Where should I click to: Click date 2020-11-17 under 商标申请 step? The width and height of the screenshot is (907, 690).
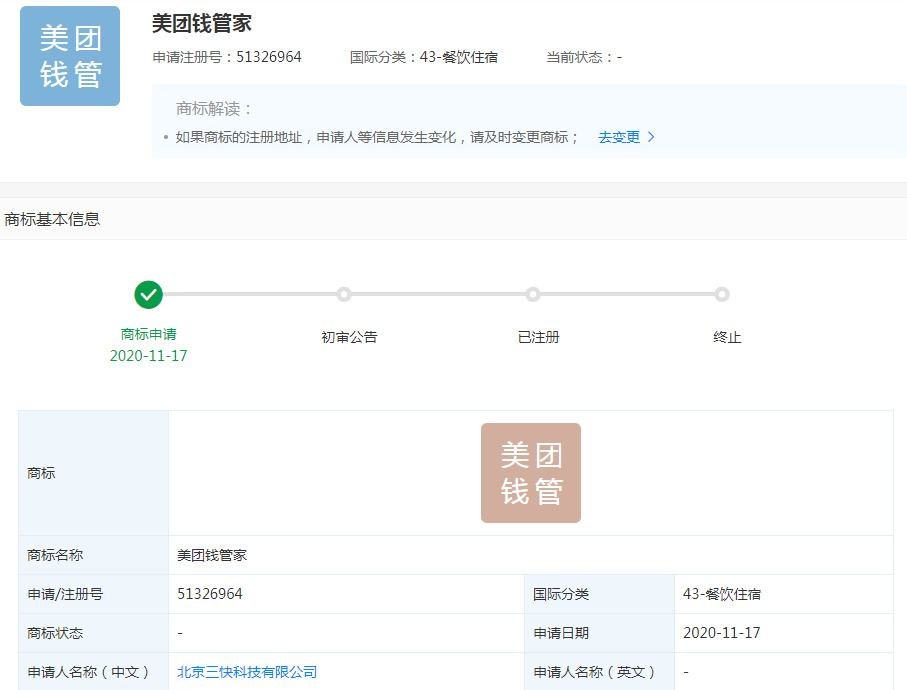pyautogui.click(x=149, y=356)
